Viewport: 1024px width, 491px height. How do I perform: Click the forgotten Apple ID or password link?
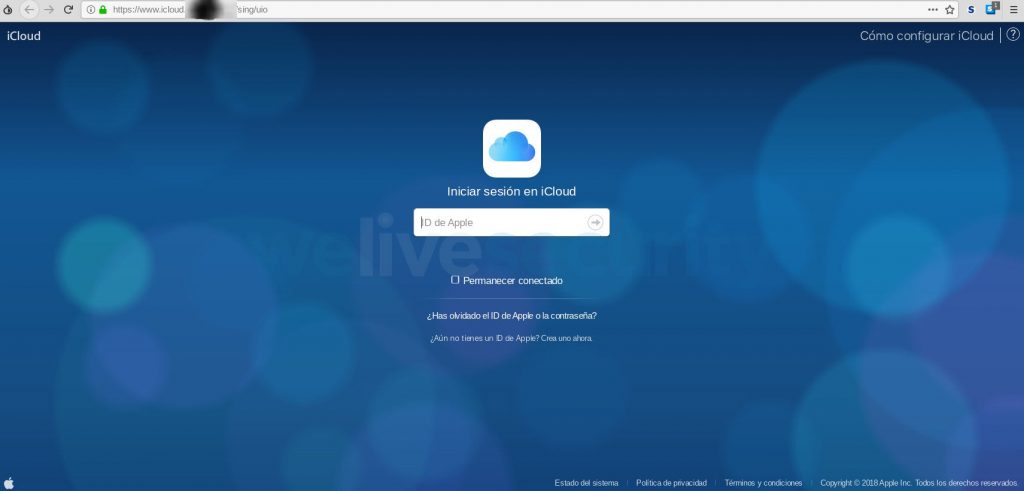511,315
